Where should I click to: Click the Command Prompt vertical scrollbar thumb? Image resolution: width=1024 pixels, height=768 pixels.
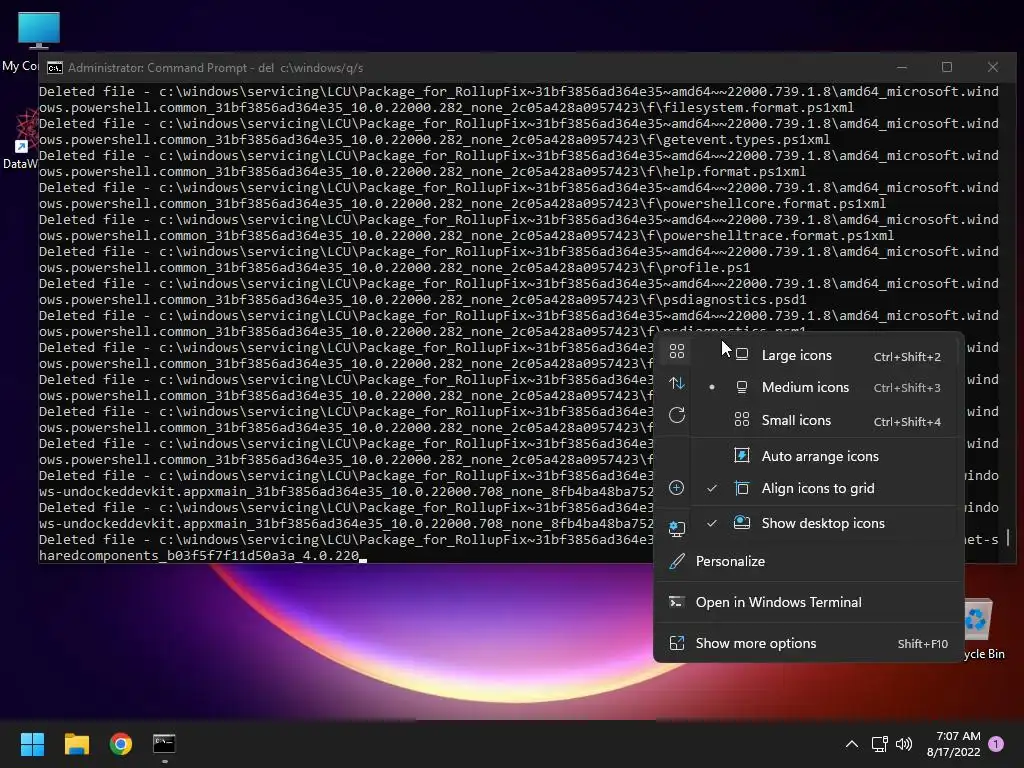click(1008, 537)
